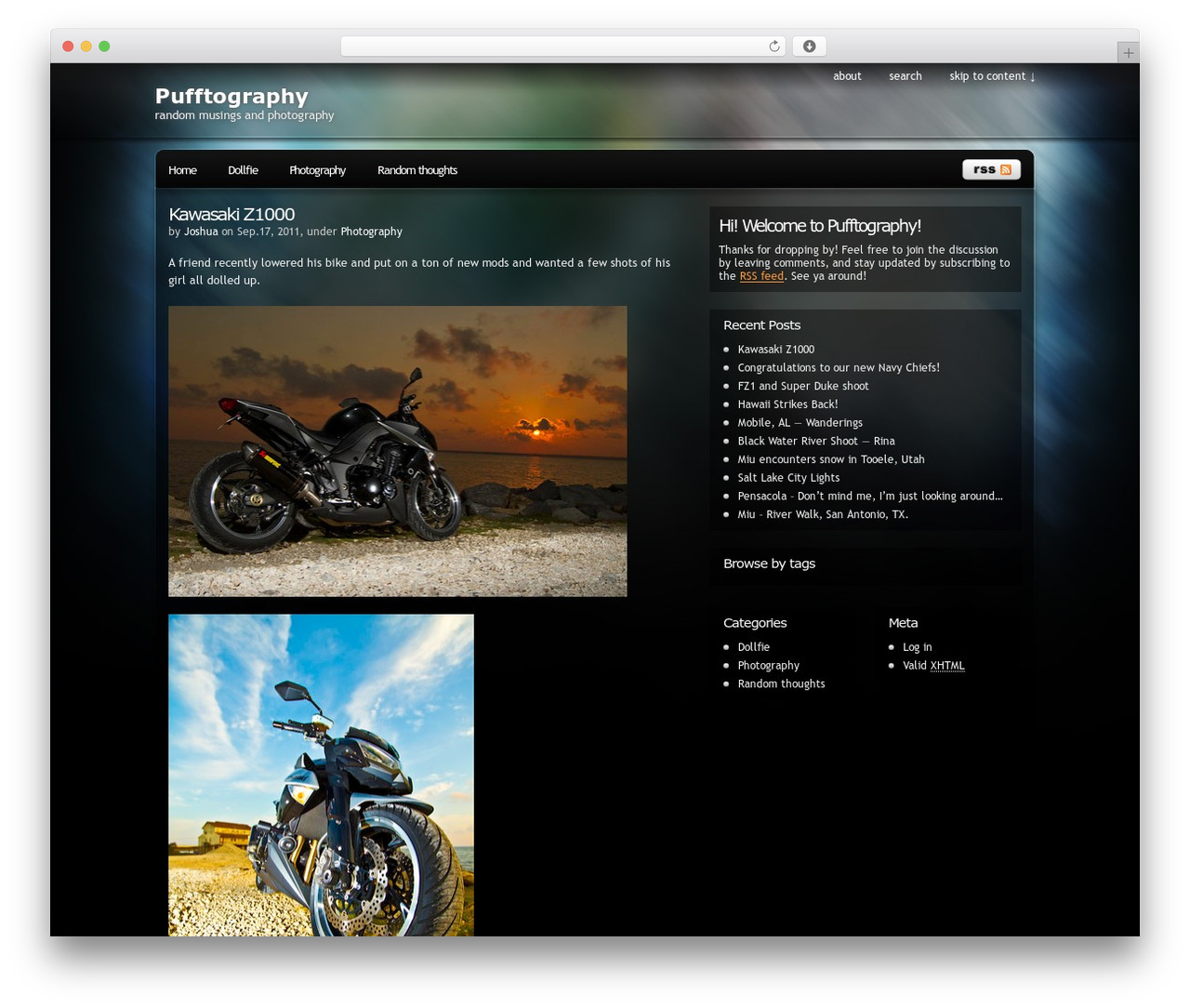The height and width of the screenshot is (1008, 1190).
Task: Open Mobile, AL — Wanderings post
Action: tap(800, 423)
